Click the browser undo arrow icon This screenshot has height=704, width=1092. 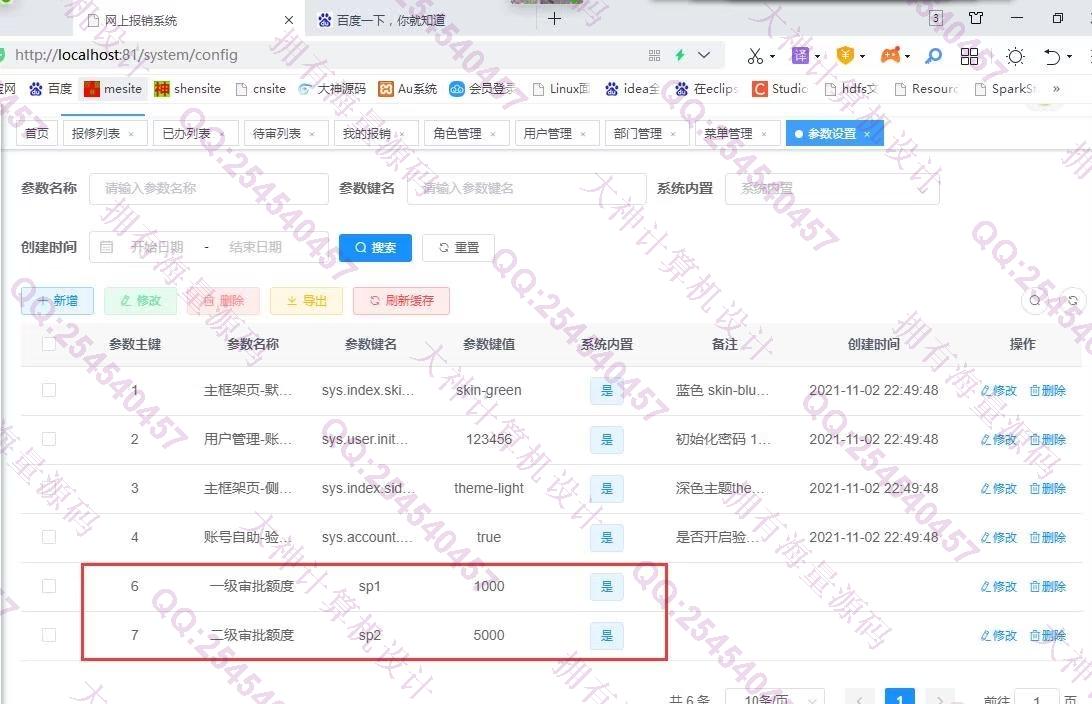pyautogui.click(x=1052, y=56)
